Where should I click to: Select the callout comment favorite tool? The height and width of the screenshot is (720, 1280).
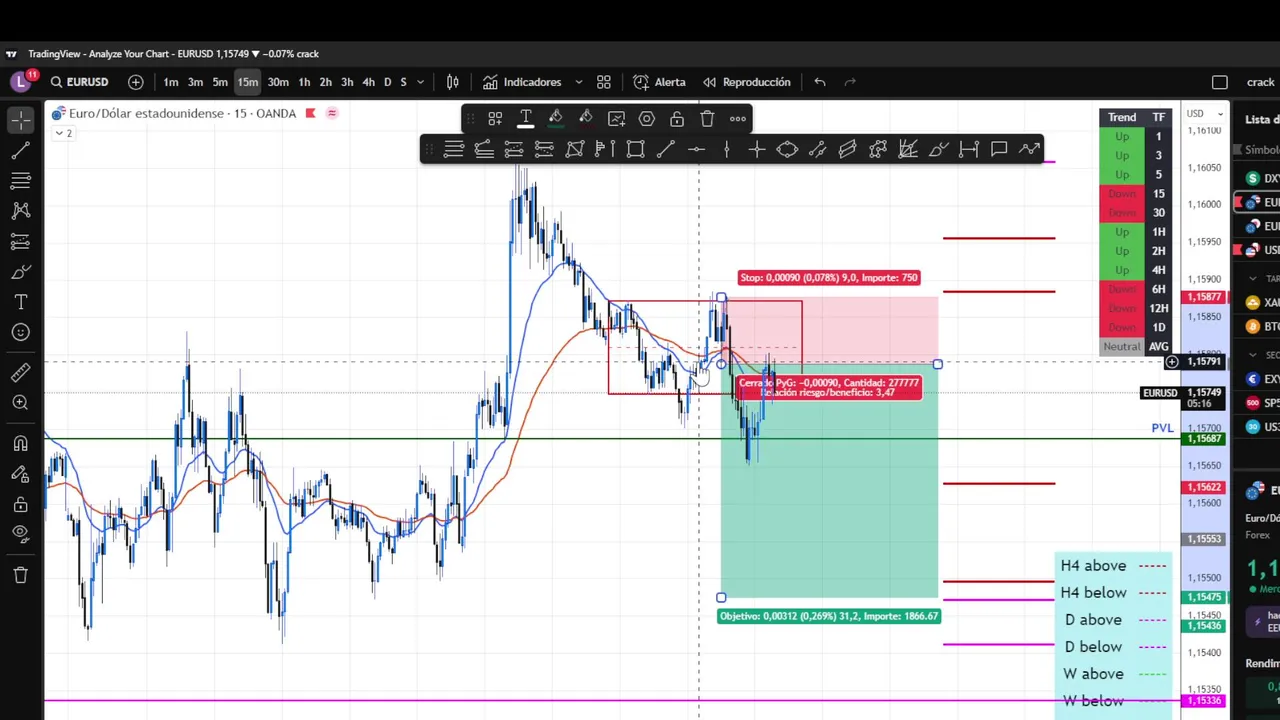click(x=999, y=150)
